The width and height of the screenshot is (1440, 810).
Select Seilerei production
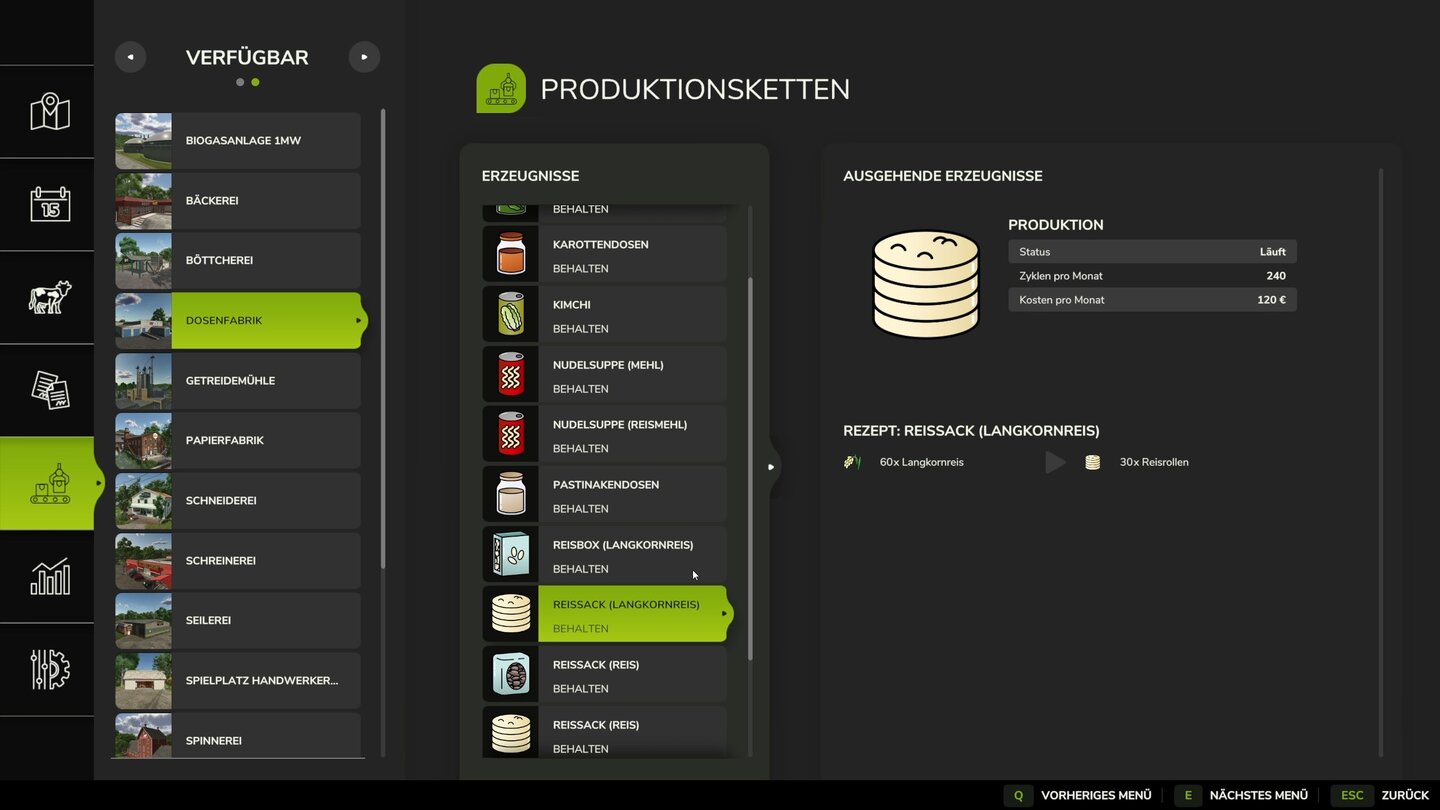238,621
